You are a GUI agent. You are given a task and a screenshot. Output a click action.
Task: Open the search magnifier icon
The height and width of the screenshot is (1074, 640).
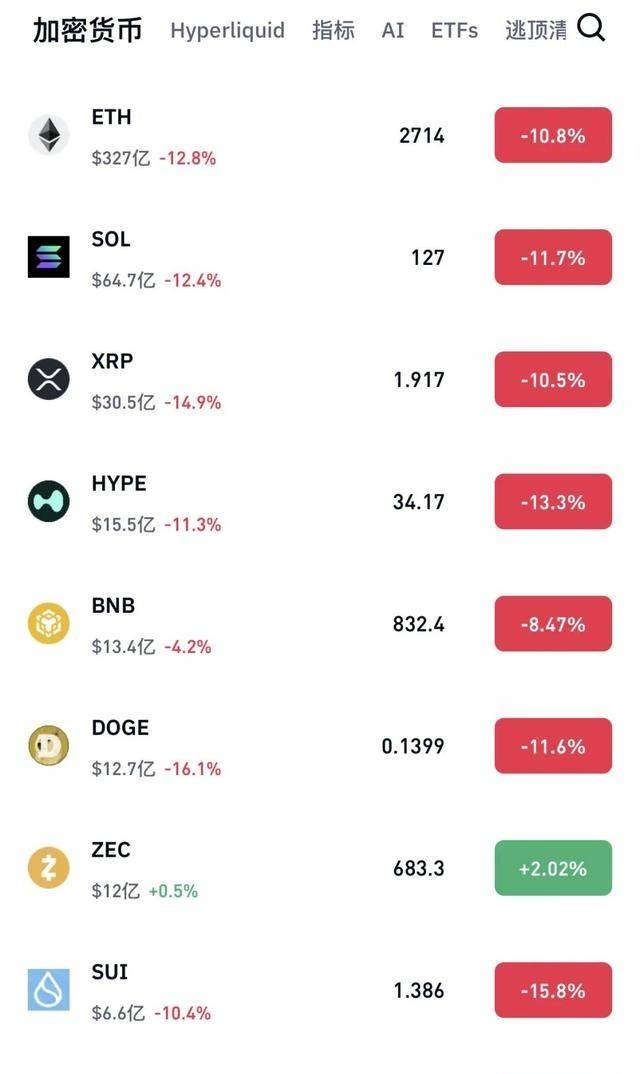[x=591, y=29]
